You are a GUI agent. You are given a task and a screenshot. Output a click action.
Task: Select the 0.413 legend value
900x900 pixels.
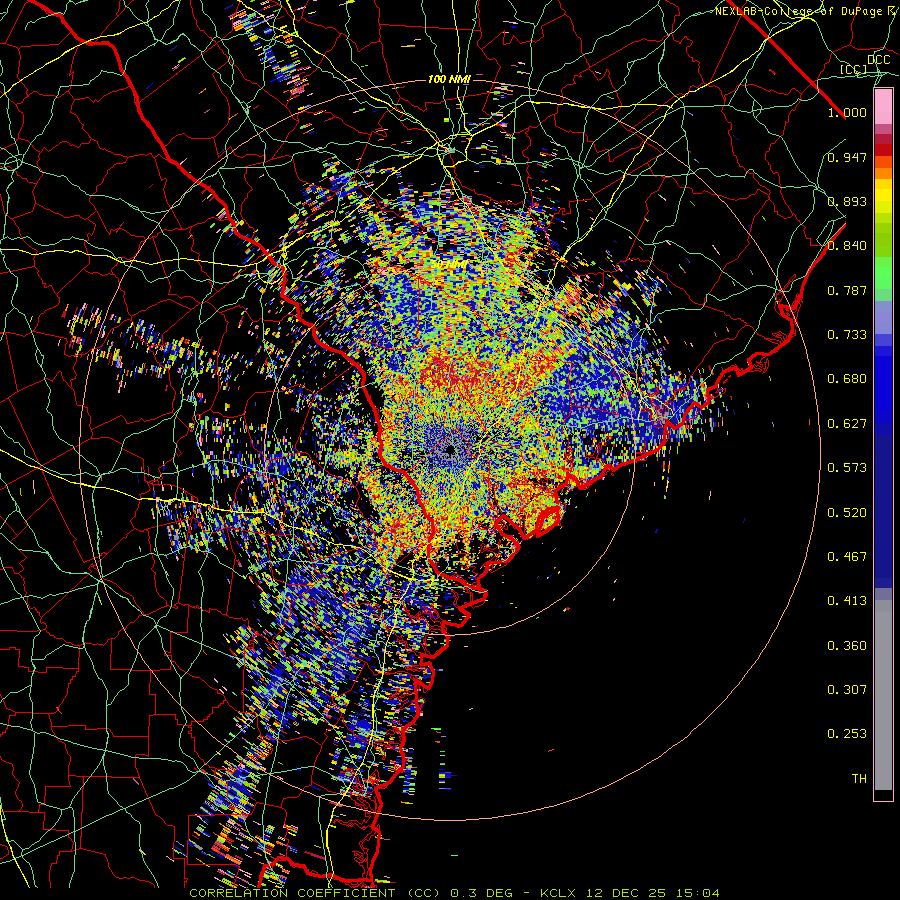tap(847, 601)
